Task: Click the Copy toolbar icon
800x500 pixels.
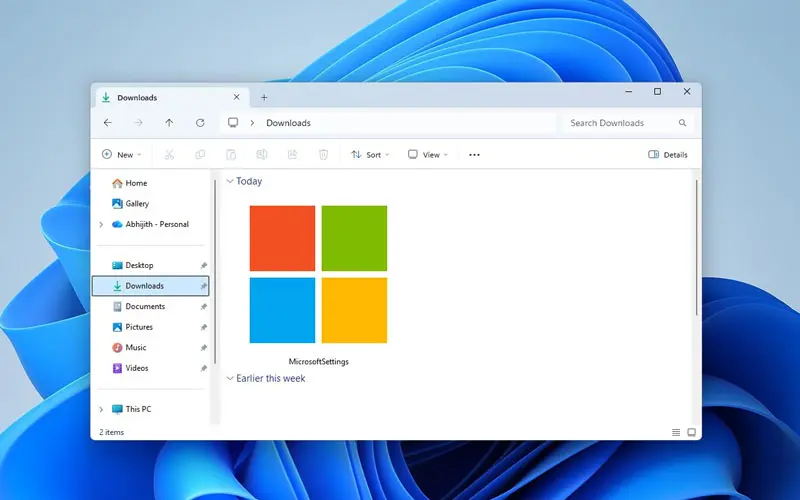Action: point(200,155)
